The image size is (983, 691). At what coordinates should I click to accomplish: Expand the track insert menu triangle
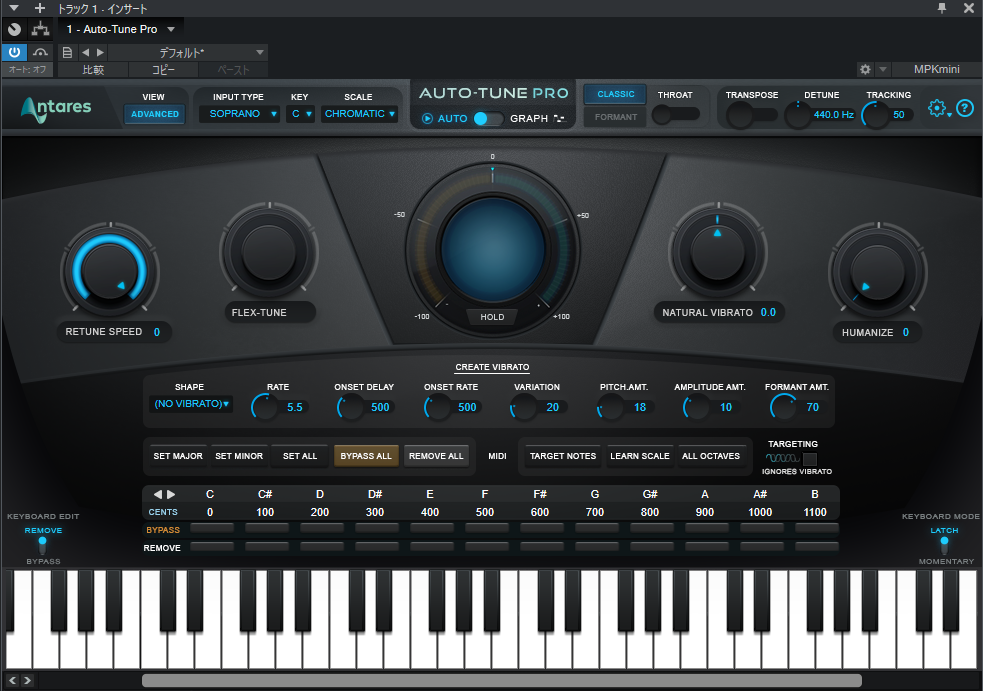coord(14,8)
